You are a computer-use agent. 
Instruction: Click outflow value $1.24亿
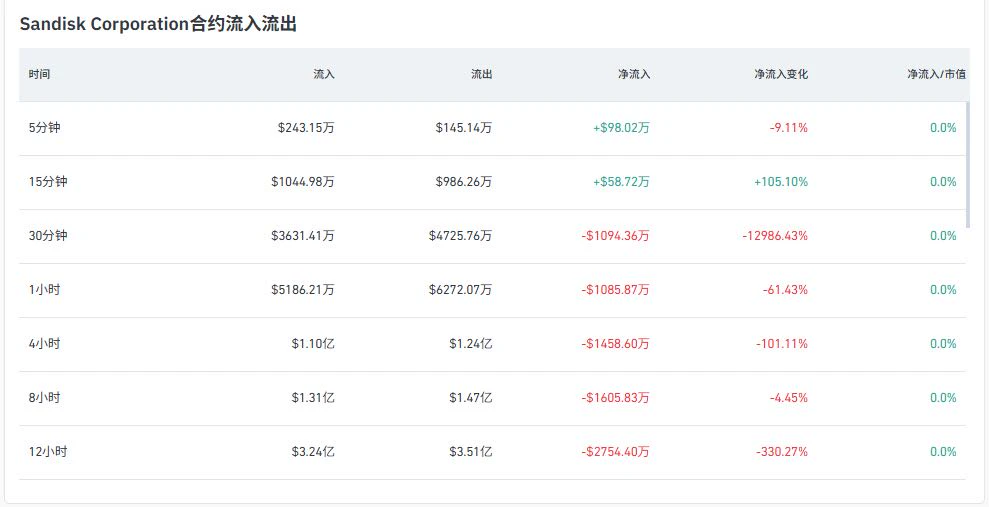pyautogui.click(x=471, y=344)
